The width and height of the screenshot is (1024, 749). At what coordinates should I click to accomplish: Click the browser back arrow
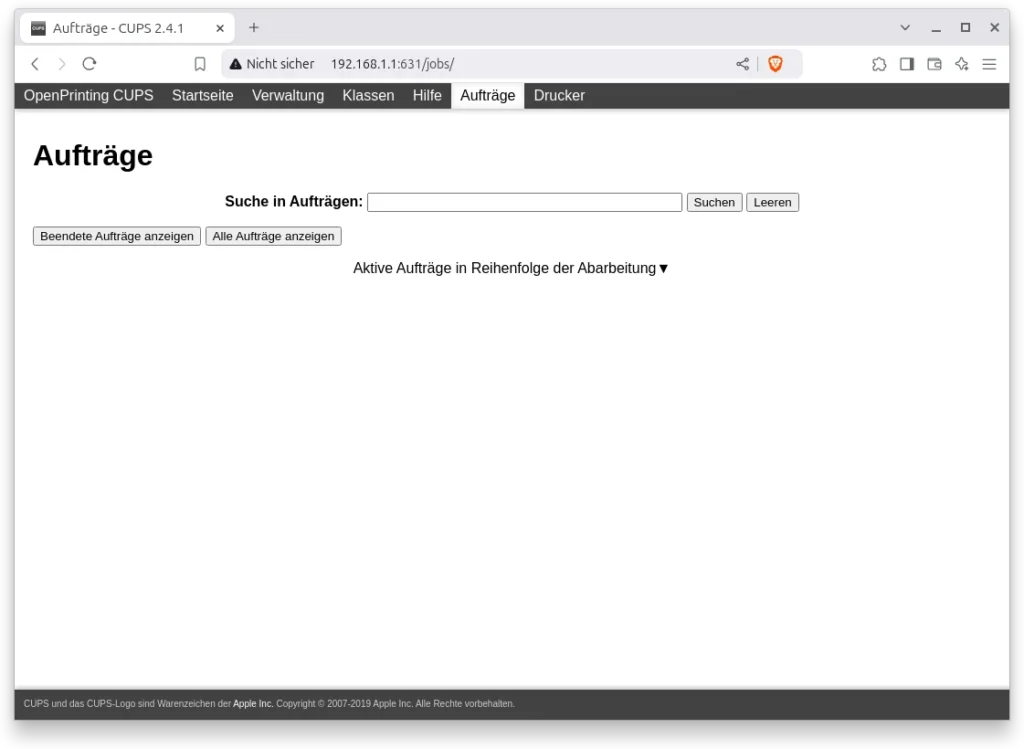(35, 64)
